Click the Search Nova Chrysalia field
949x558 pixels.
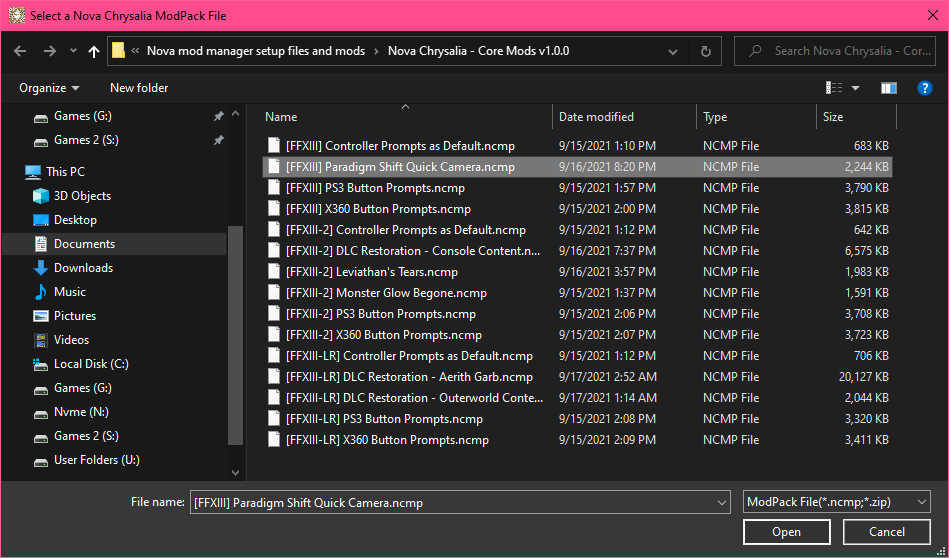[x=838, y=51]
